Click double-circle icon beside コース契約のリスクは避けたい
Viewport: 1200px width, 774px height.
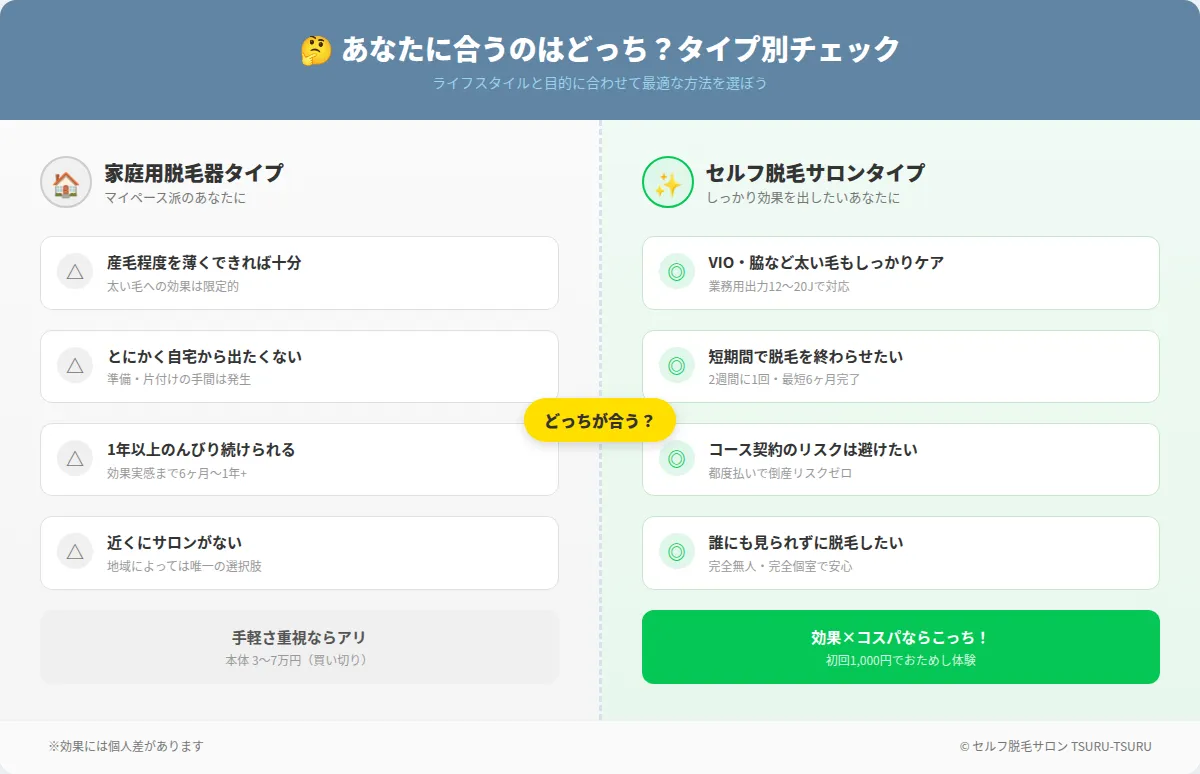click(677, 458)
